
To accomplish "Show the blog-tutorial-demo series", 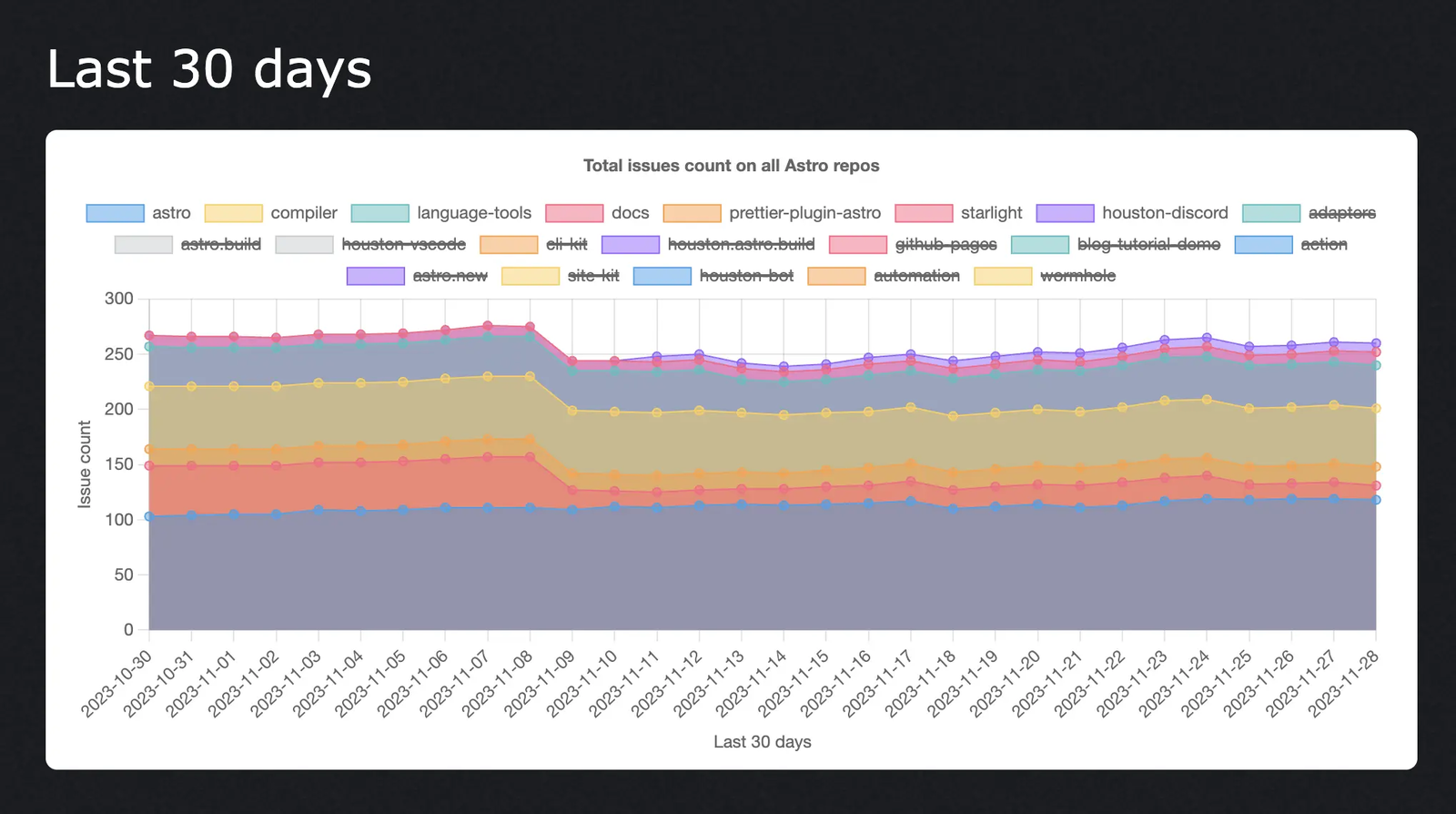I will (x=1040, y=244).
